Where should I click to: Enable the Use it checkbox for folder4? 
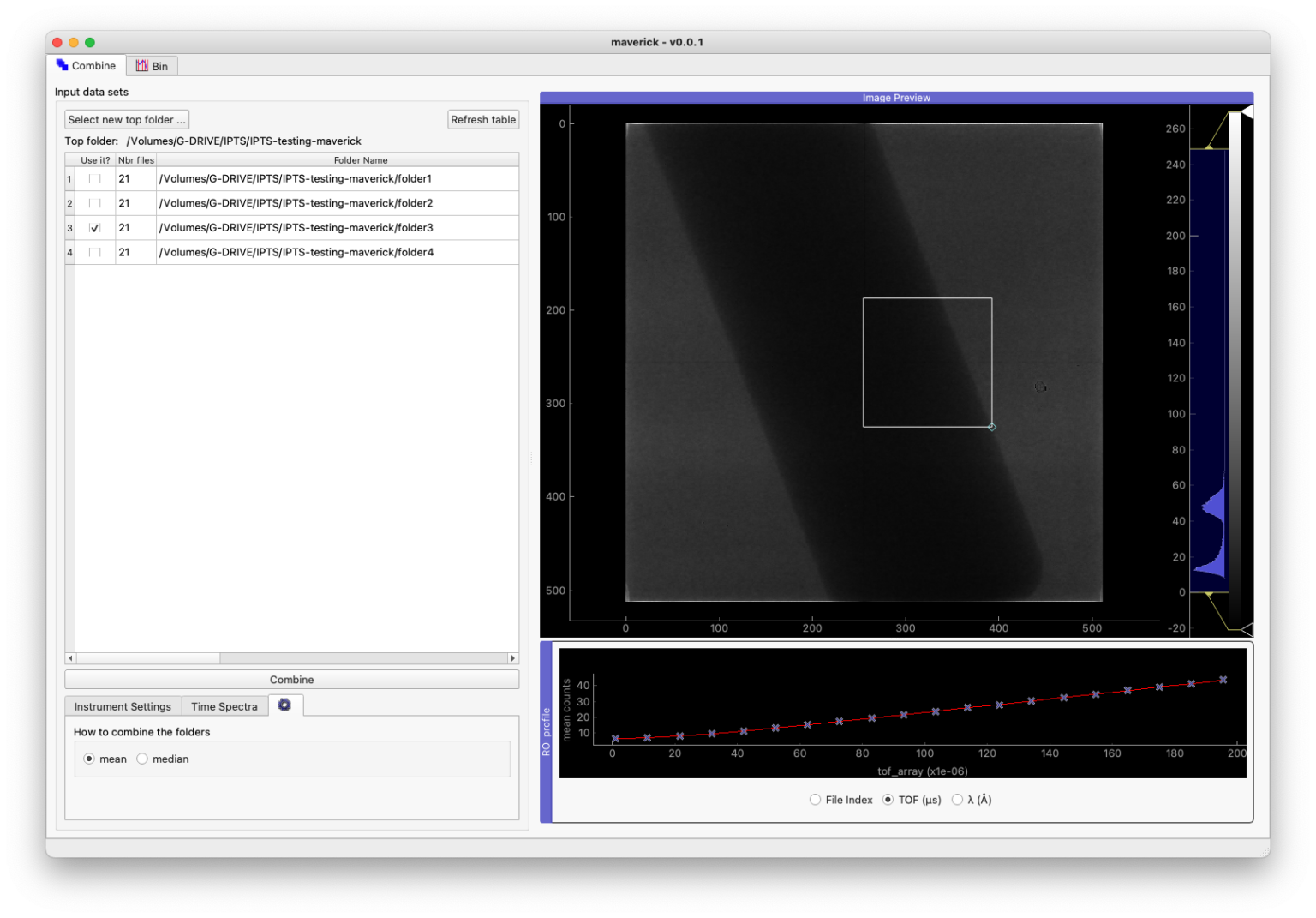[x=94, y=251]
